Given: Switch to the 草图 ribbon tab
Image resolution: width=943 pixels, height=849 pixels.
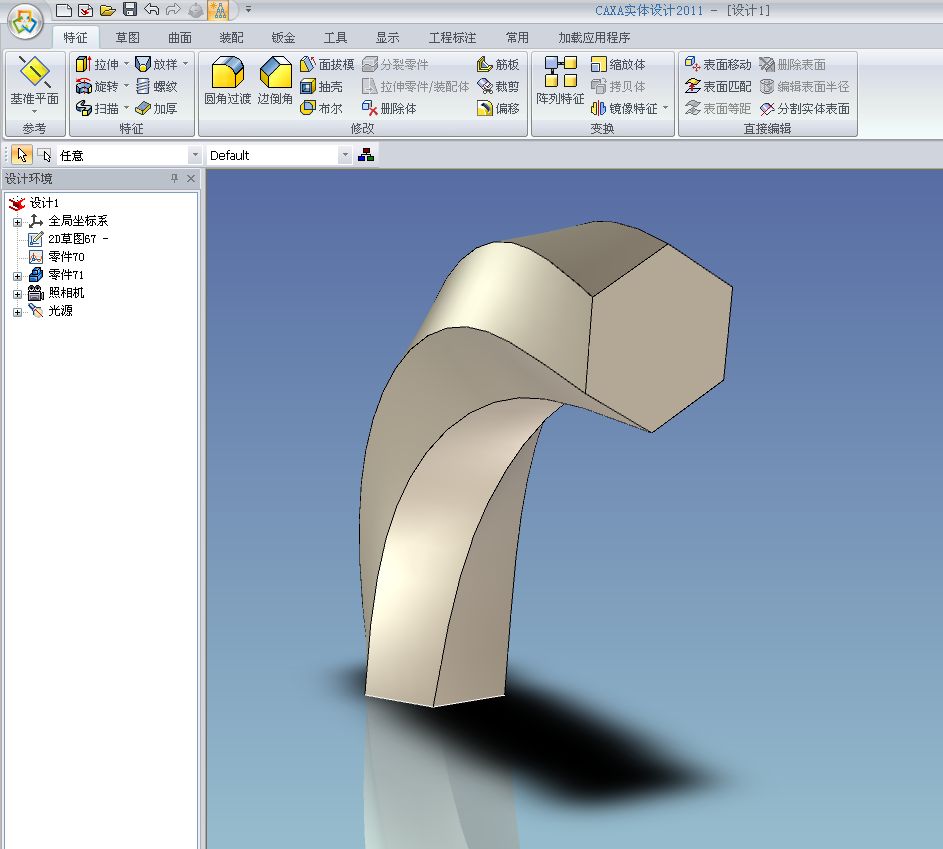Looking at the screenshot, I should (x=127, y=38).
